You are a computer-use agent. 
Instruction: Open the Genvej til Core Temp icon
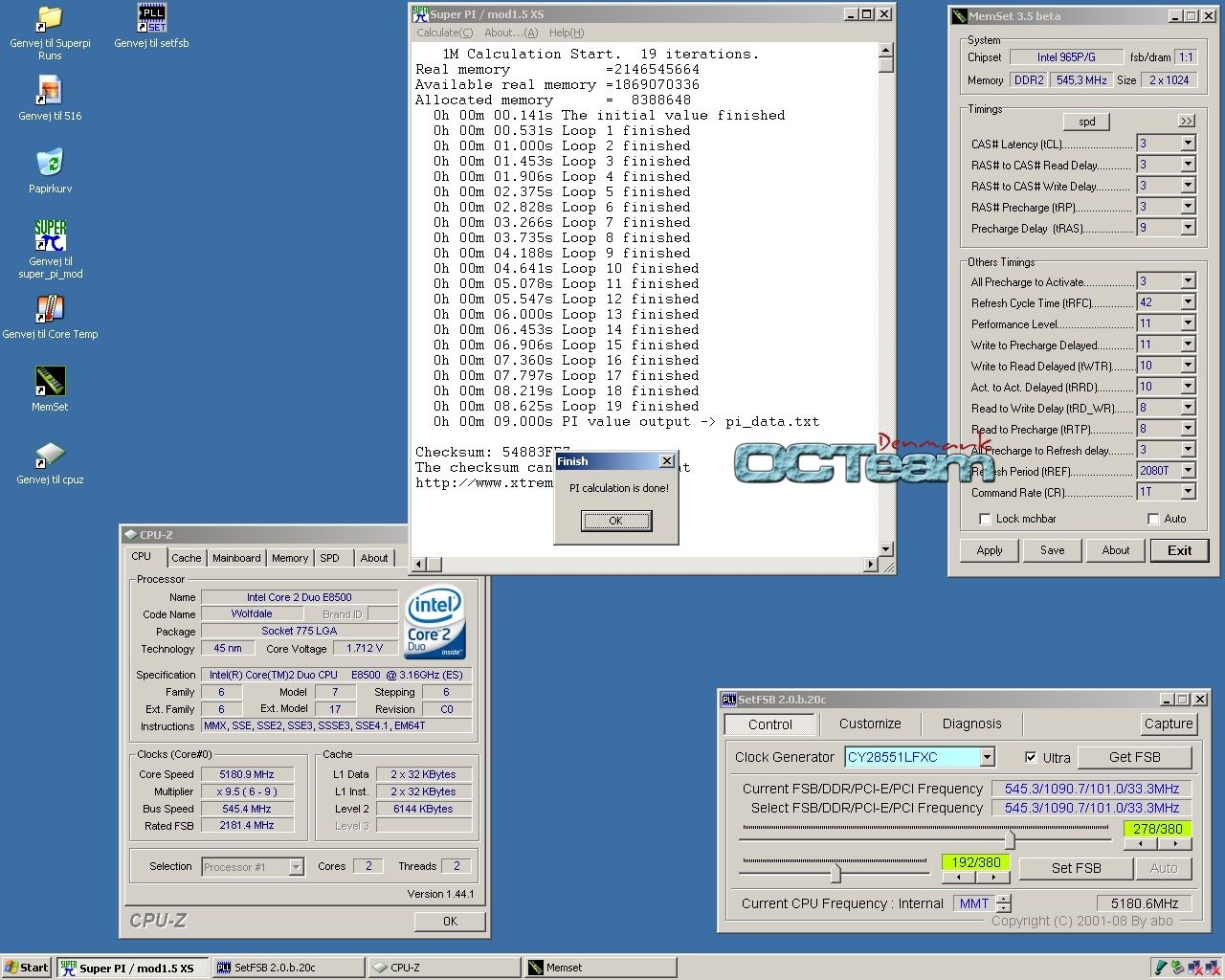50,309
